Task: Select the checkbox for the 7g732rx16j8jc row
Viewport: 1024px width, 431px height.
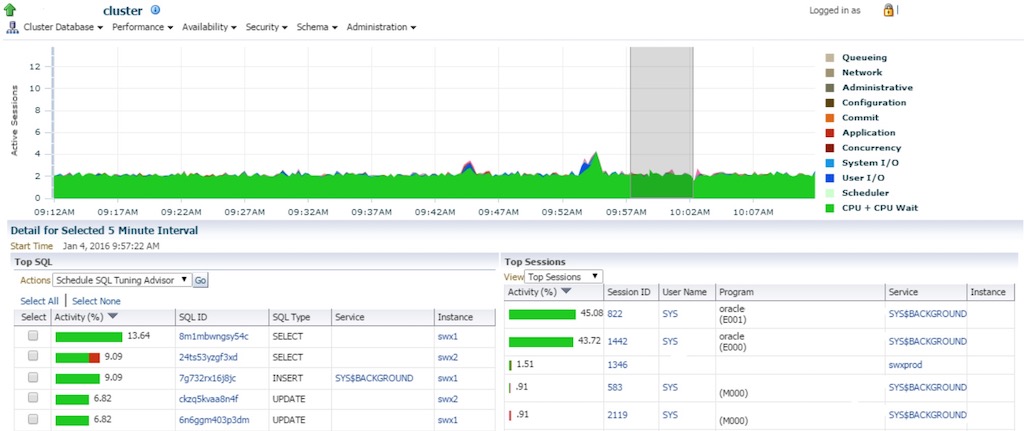Action: 33,378
